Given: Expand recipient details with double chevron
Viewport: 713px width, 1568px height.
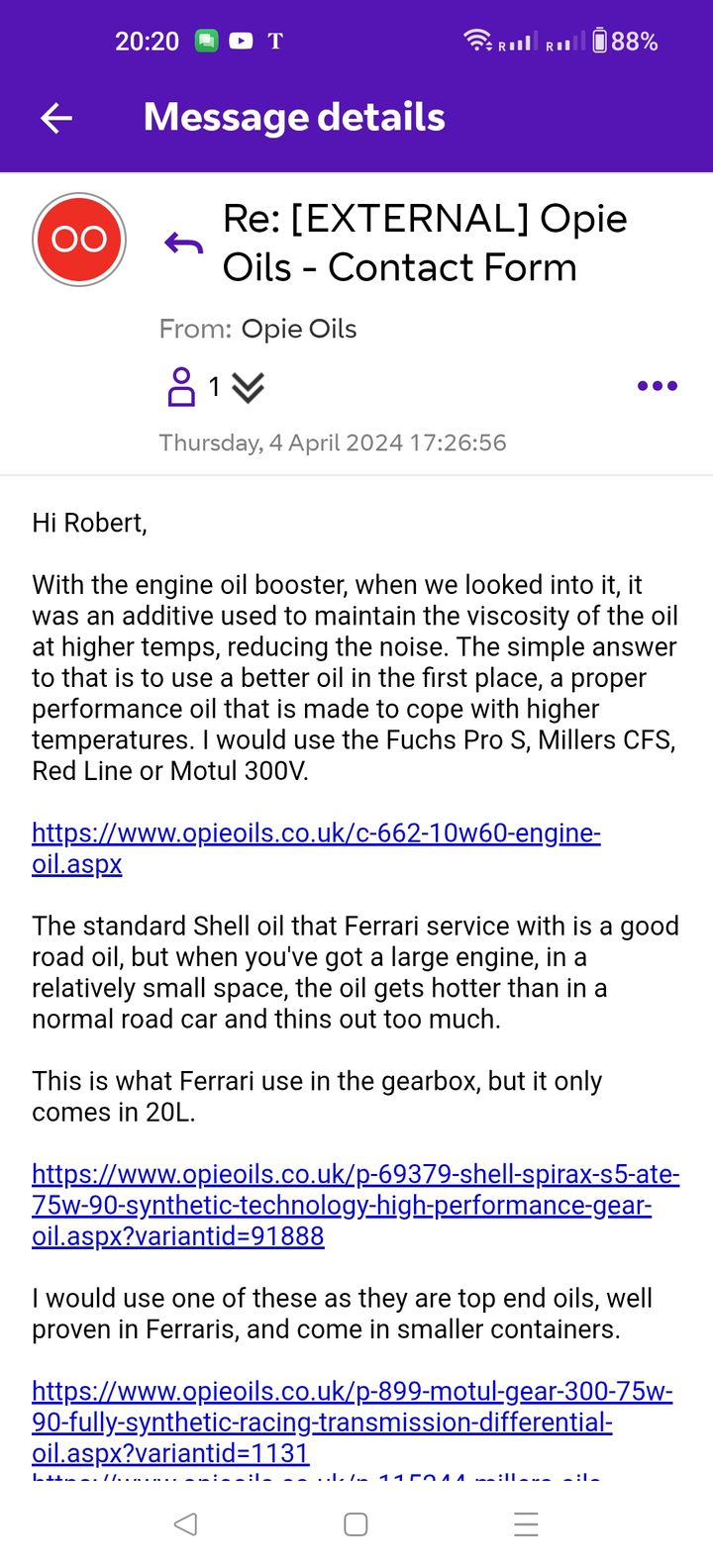Looking at the screenshot, I should (x=248, y=387).
